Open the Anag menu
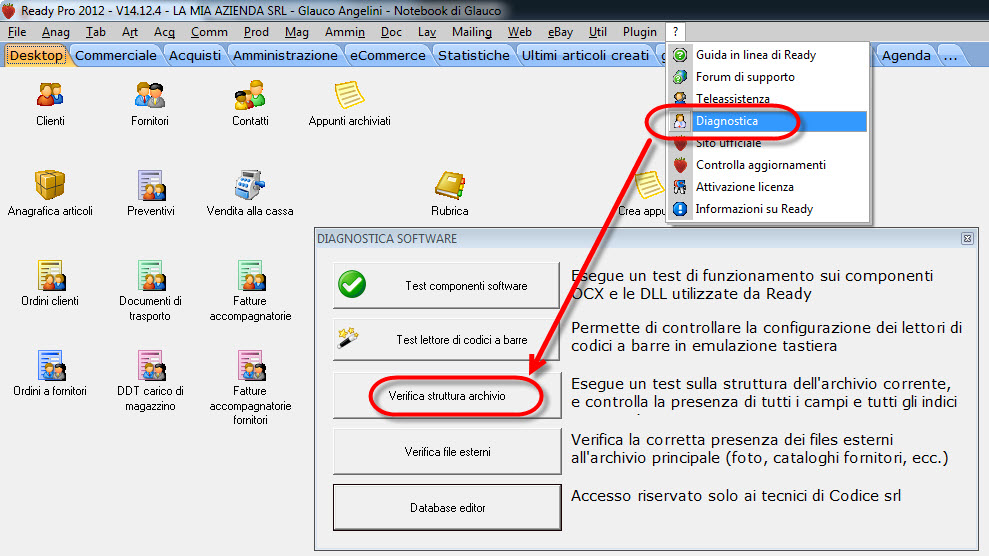This screenshot has height=556, width=989. click(56, 32)
